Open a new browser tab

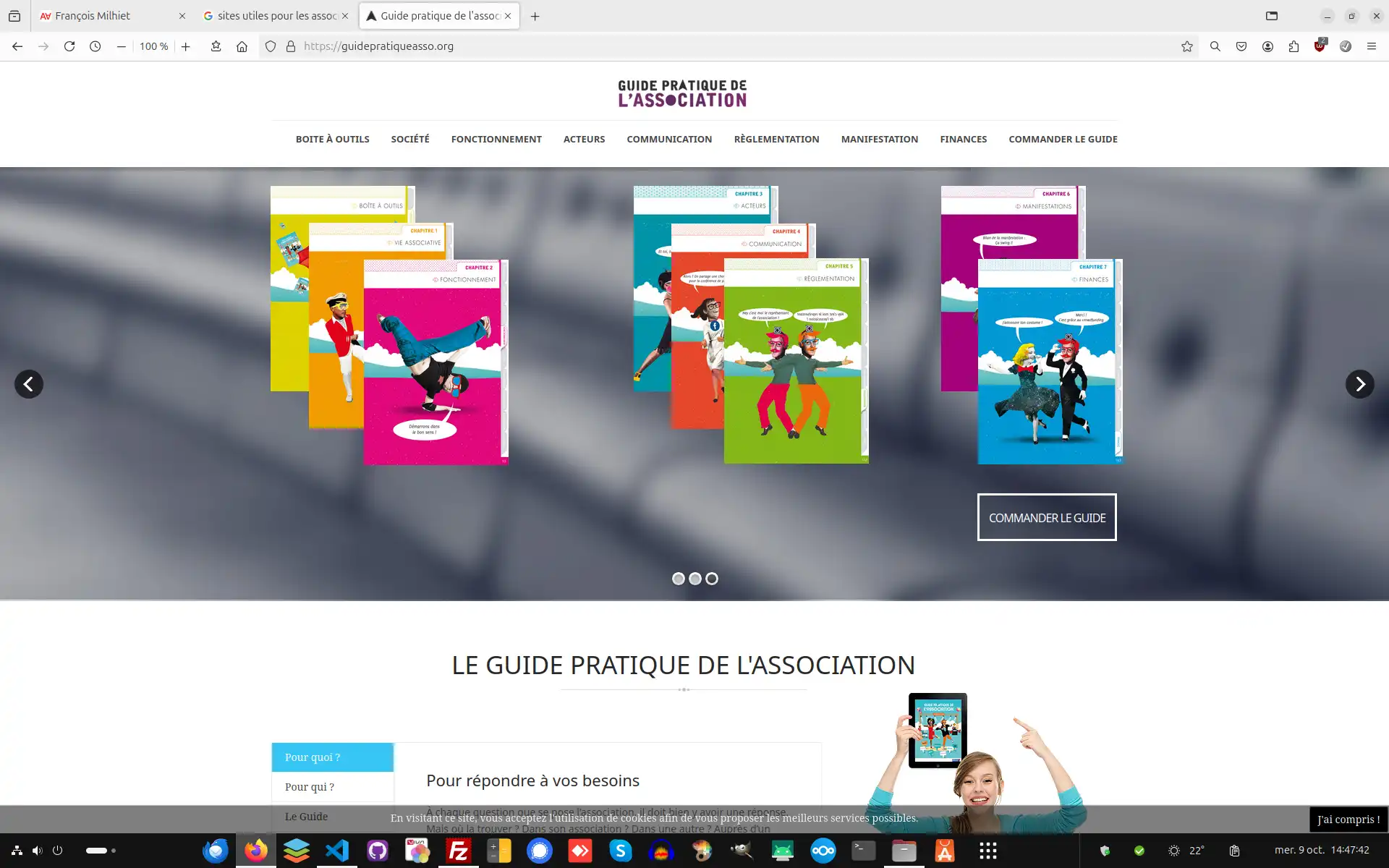pyautogui.click(x=535, y=16)
